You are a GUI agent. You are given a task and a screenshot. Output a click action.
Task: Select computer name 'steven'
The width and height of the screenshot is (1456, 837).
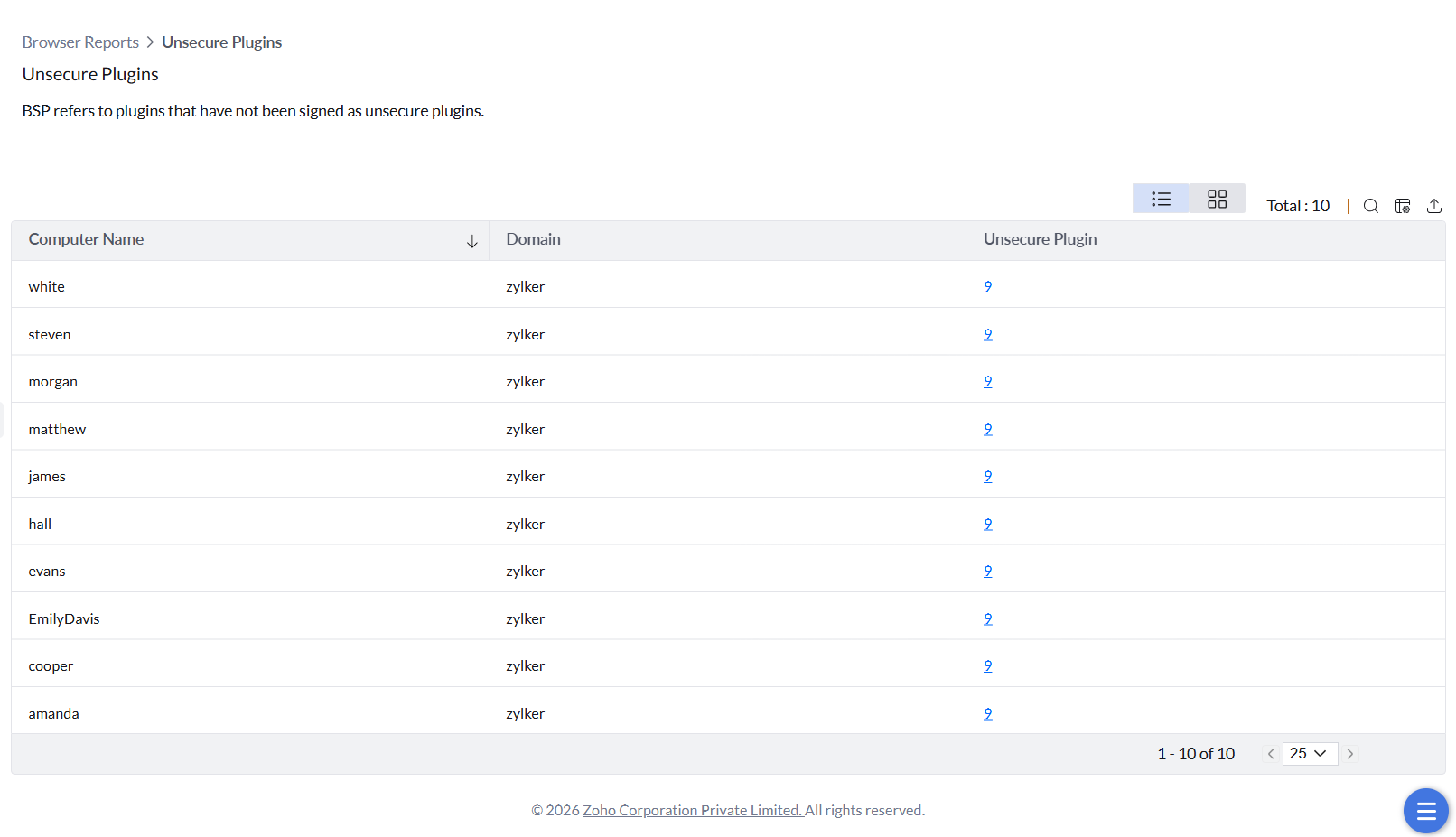tap(49, 335)
